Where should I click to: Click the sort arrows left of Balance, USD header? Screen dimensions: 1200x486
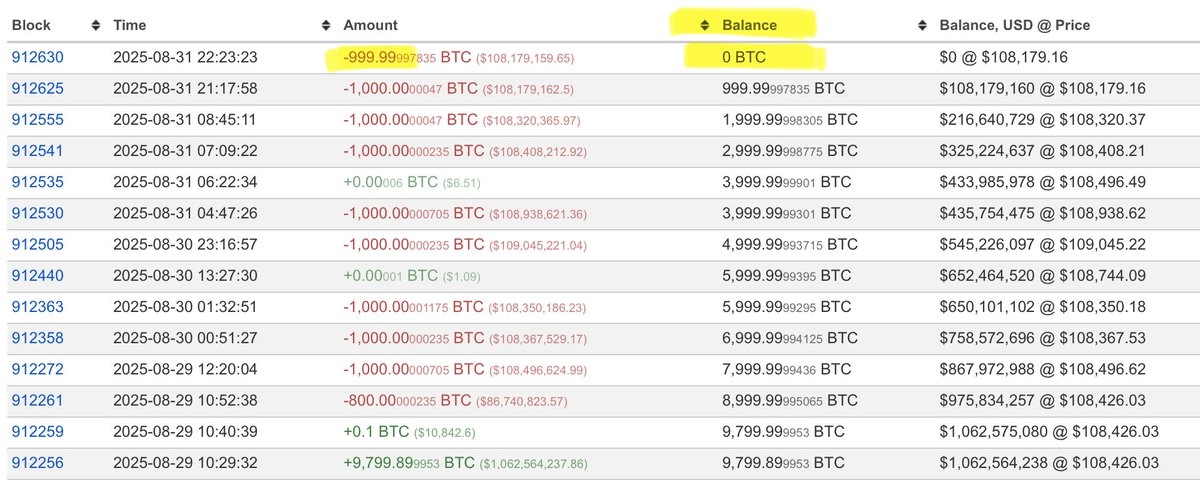pos(922,25)
